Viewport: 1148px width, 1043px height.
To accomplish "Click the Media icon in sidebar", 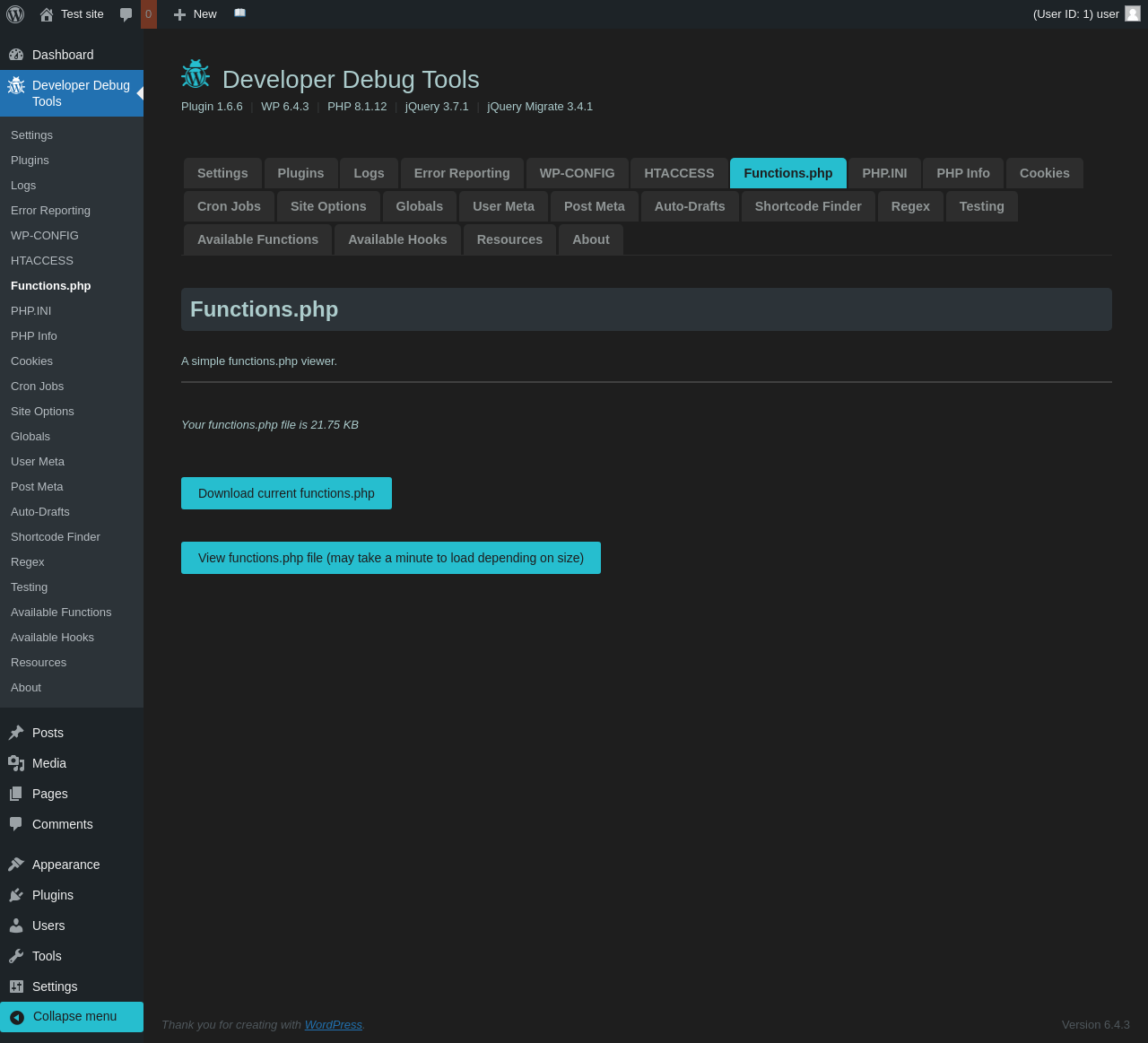I will coord(16,763).
